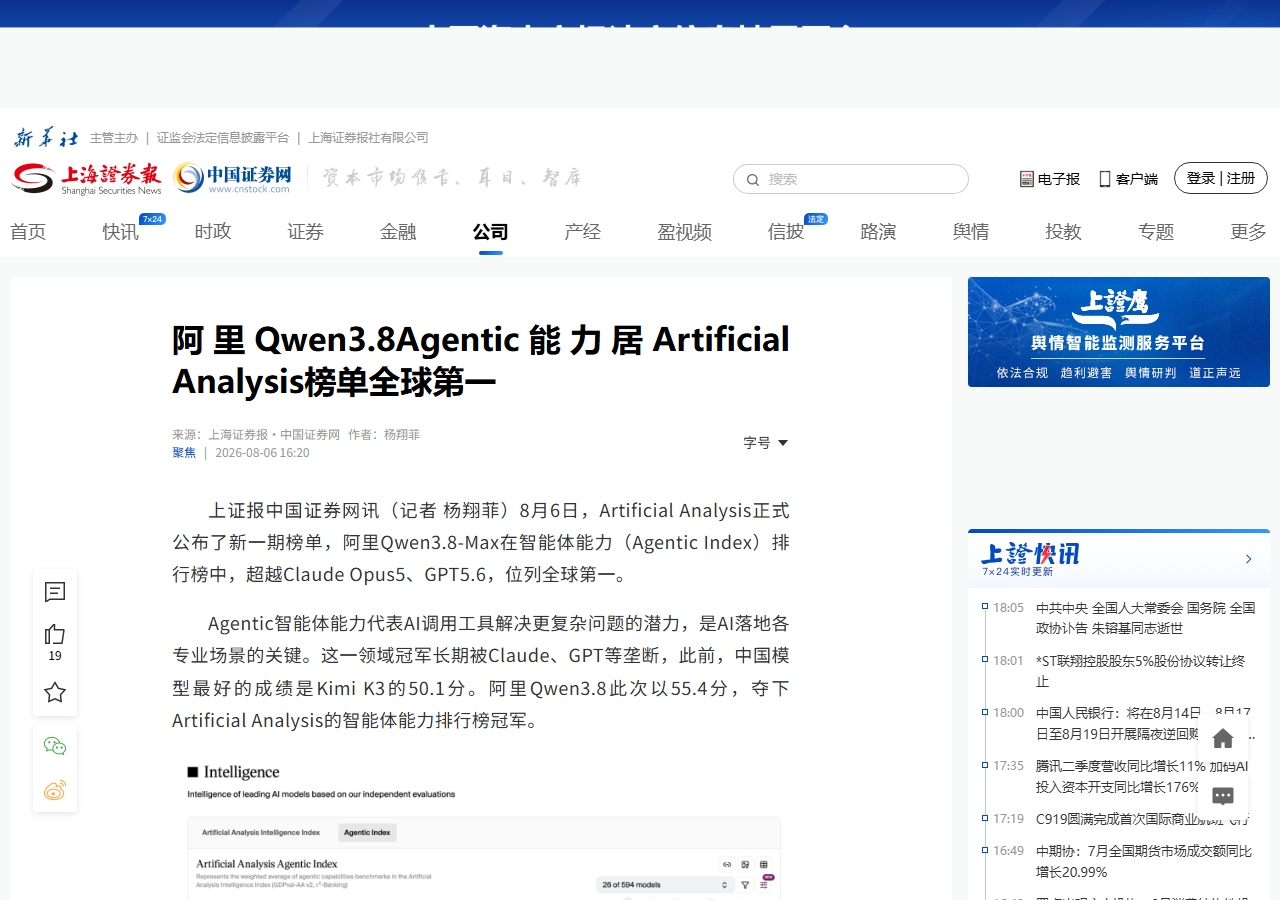
Task: Click publish time 2026-08-06 16:20
Action: click(x=262, y=453)
